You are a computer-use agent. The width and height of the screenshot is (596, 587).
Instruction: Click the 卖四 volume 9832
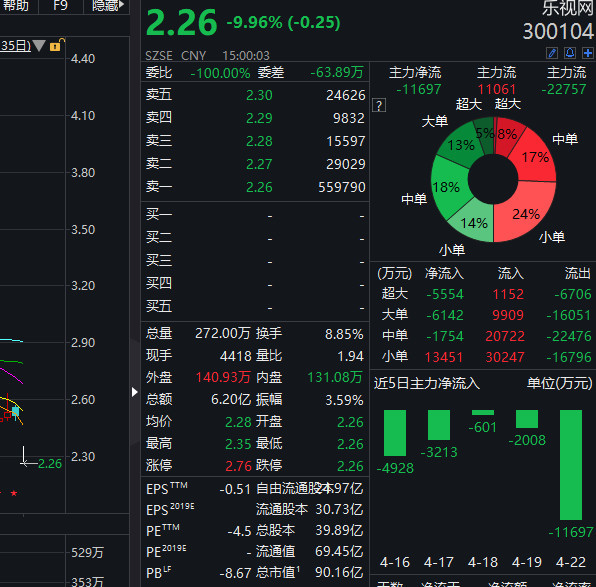coord(349,118)
